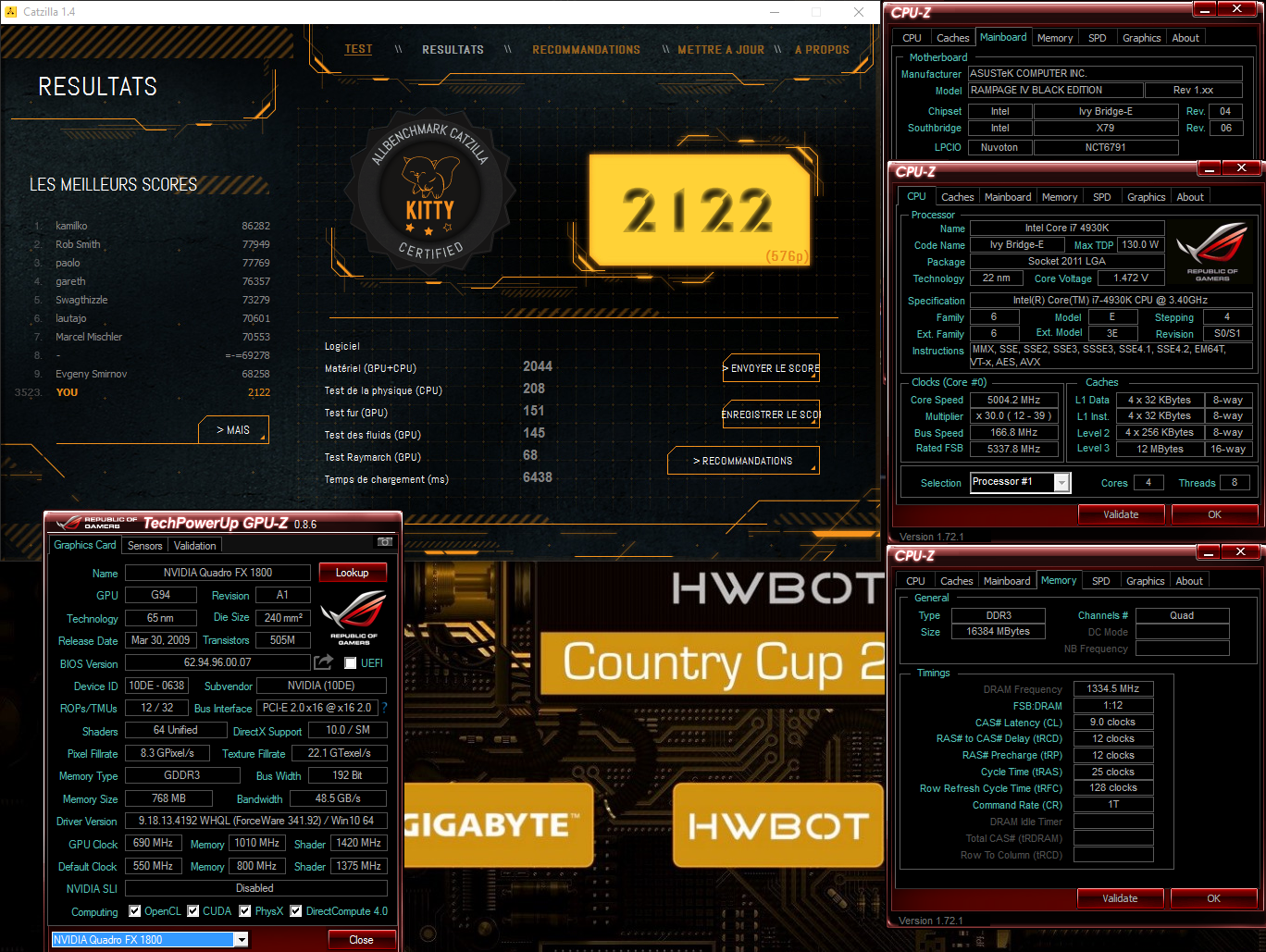The image size is (1266, 952).
Task: Select SPD tab in top CPU-Z mainboard window
Action: 1098,38
